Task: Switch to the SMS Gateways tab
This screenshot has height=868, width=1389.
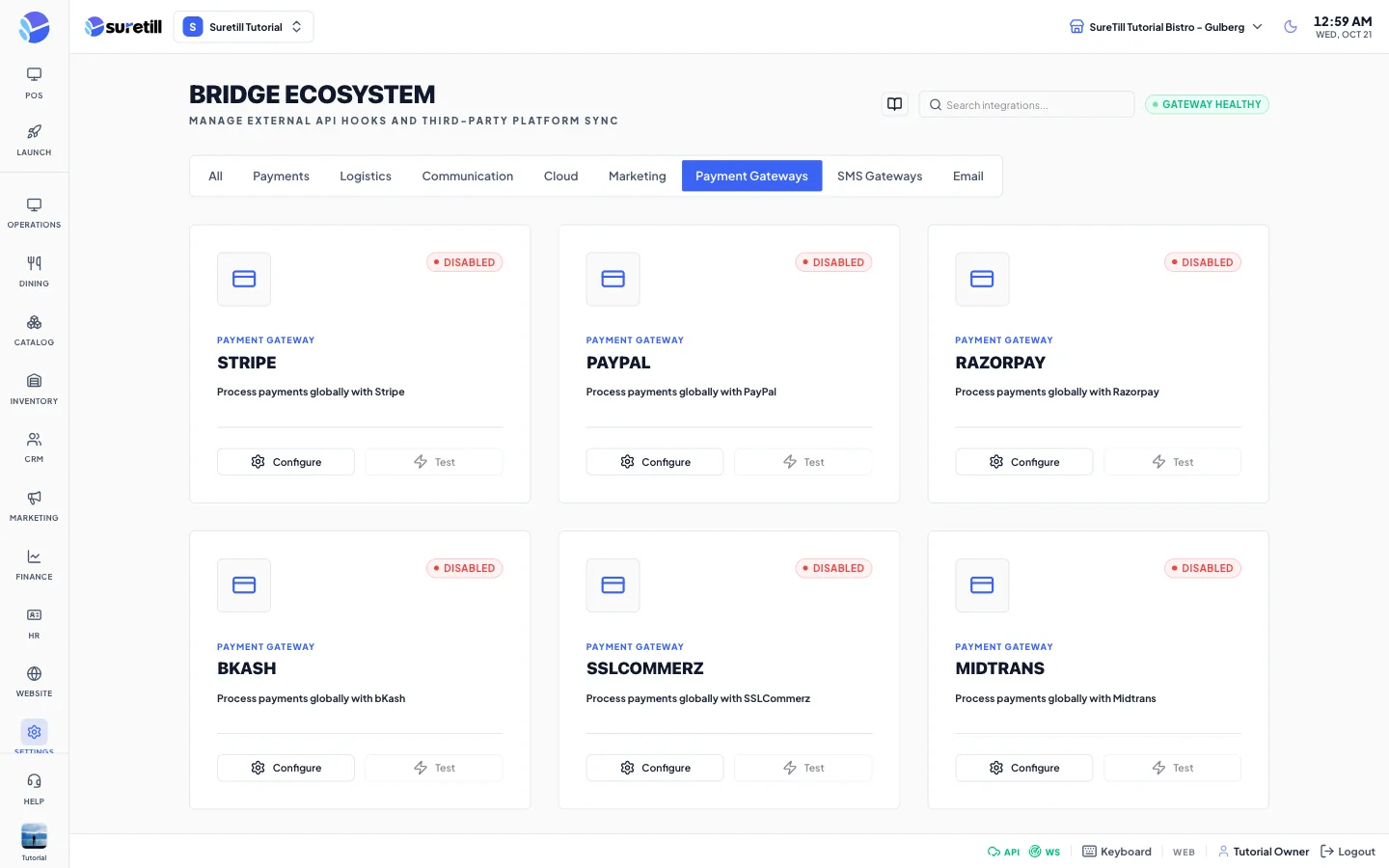Action: pos(880,176)
